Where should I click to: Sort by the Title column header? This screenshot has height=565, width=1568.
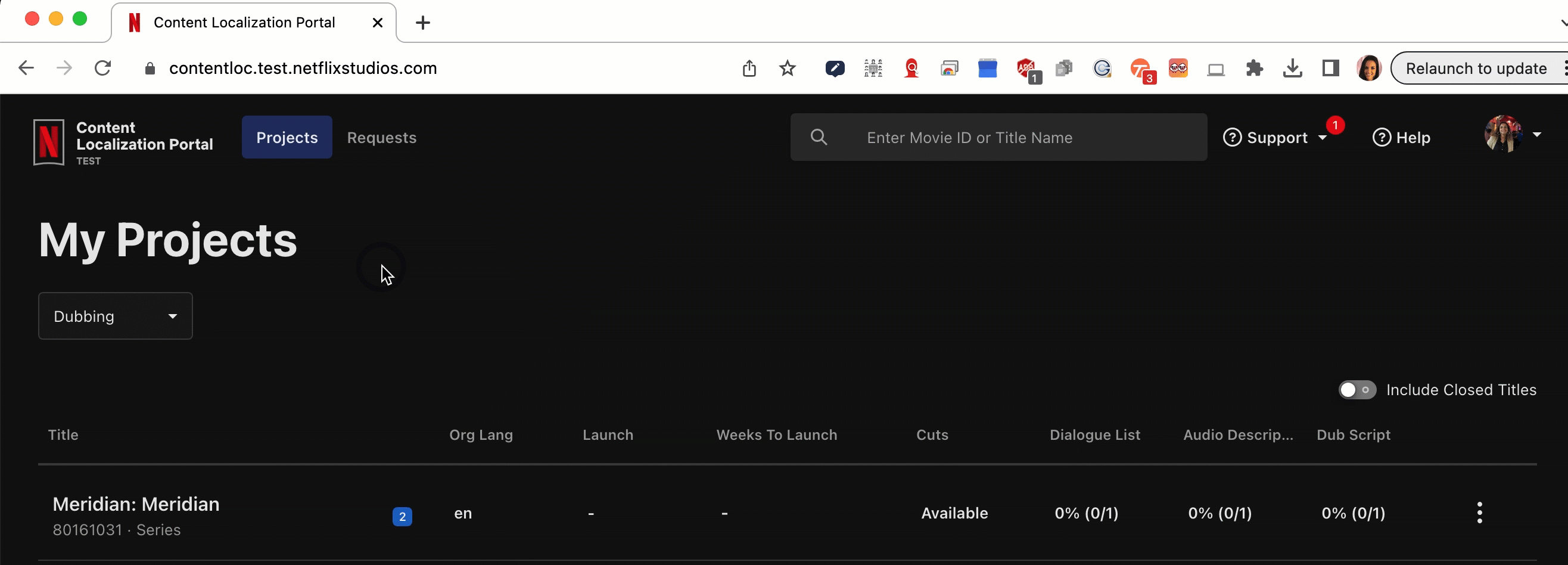click(63, 434)
